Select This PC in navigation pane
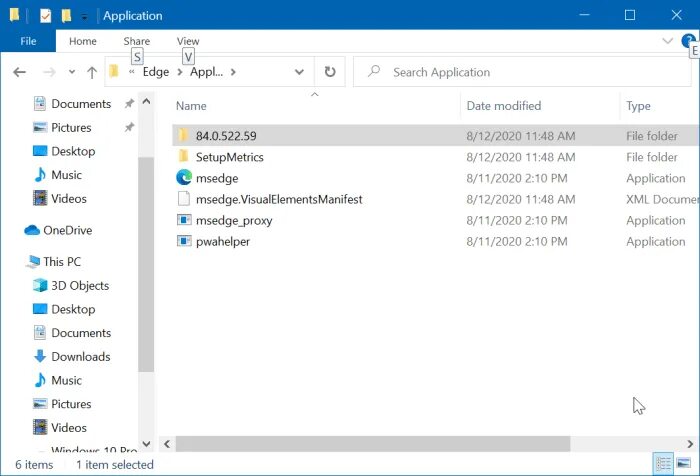The width and height of the screenshot is (700, 476). 62,262
